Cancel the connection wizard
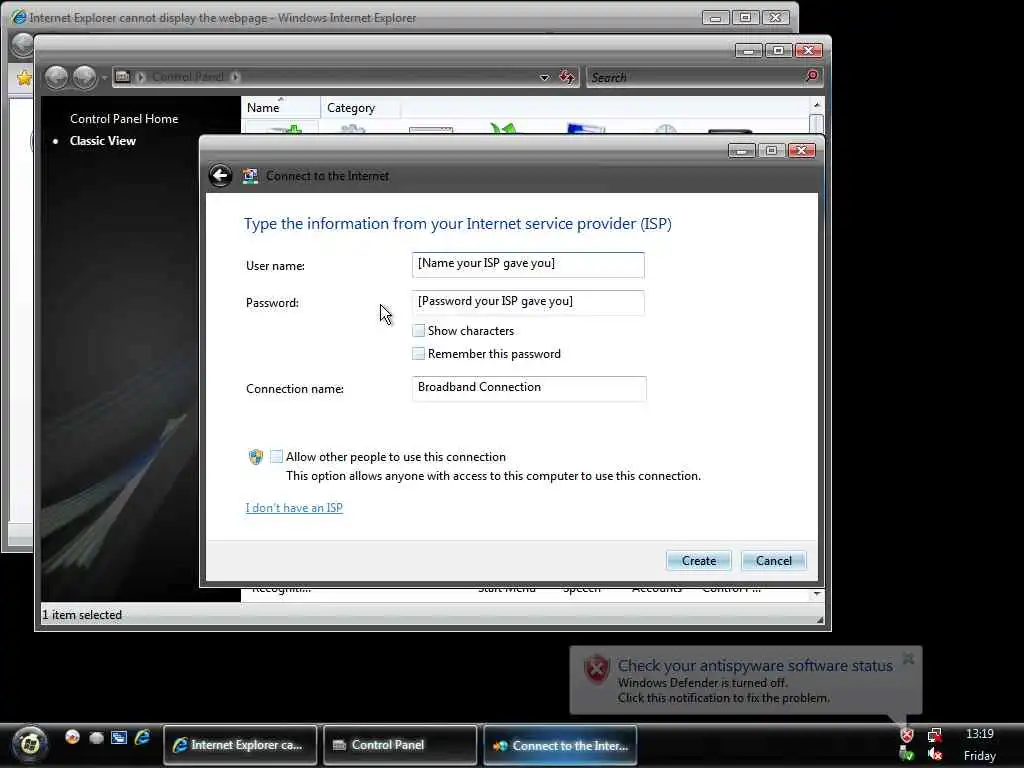Screen dimensions: 1024x768 click(774, 560)
